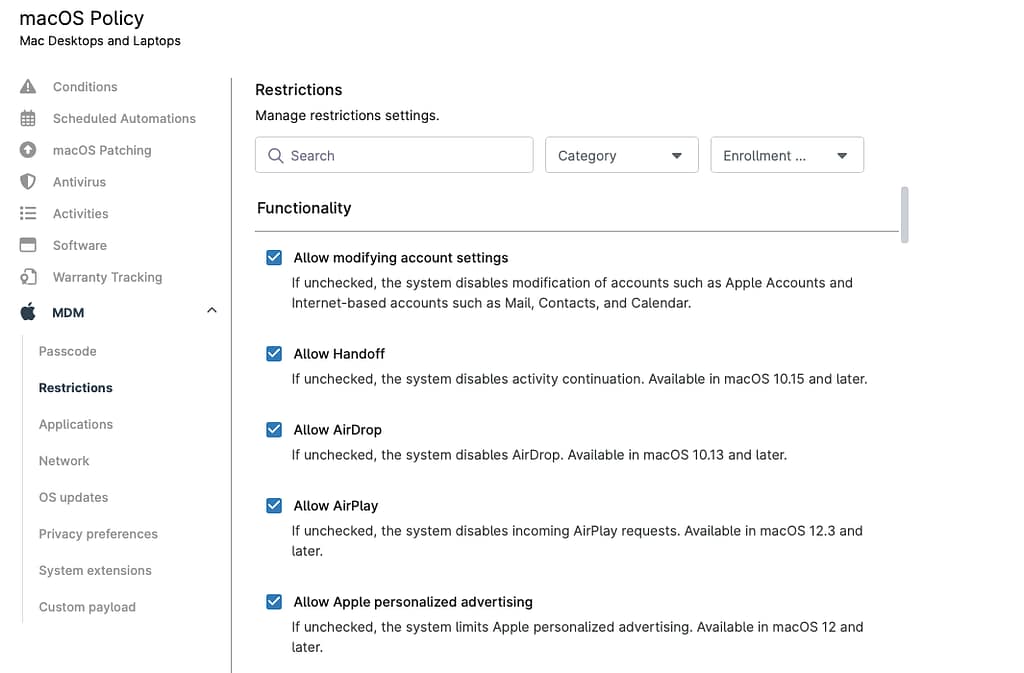Expand the Enrollment filter dropdown
This screenshot has height=673, width=1024.
pos(787,155)
